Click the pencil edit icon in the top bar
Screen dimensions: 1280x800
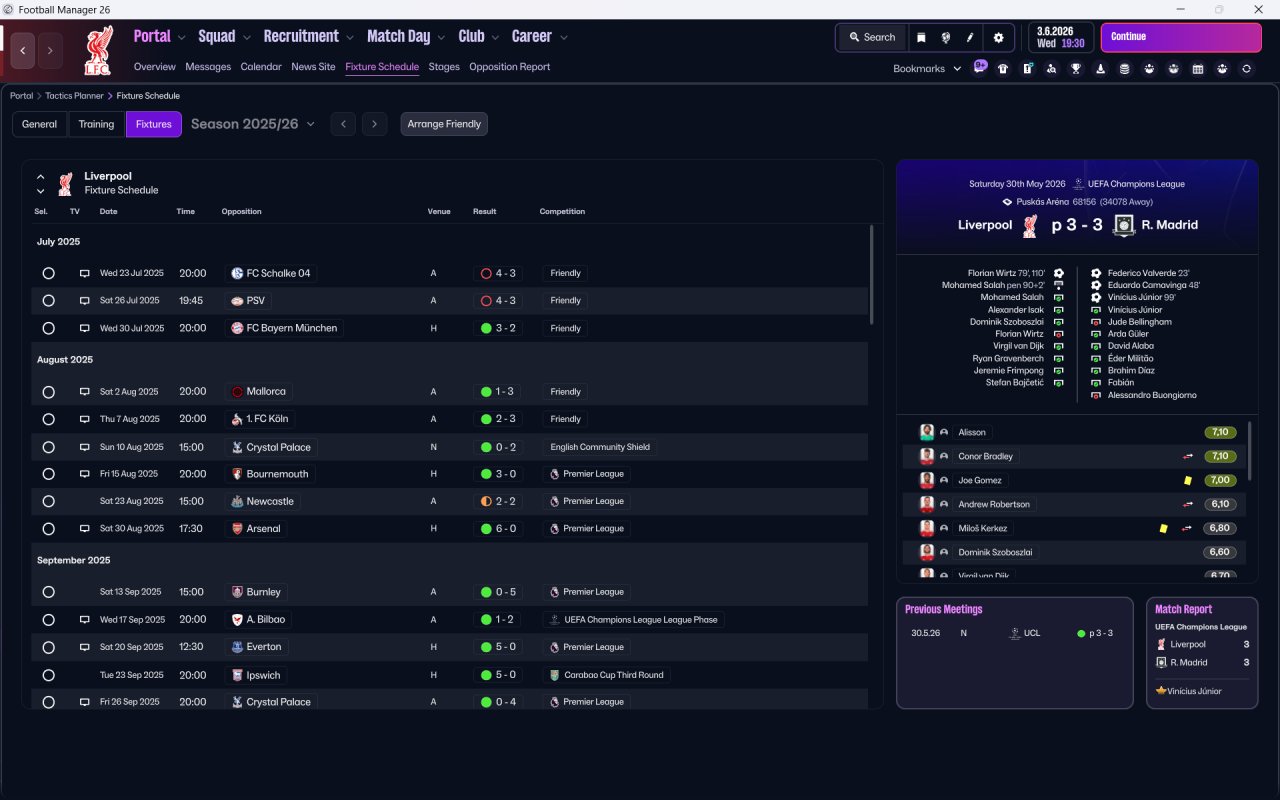click(970, 37)
